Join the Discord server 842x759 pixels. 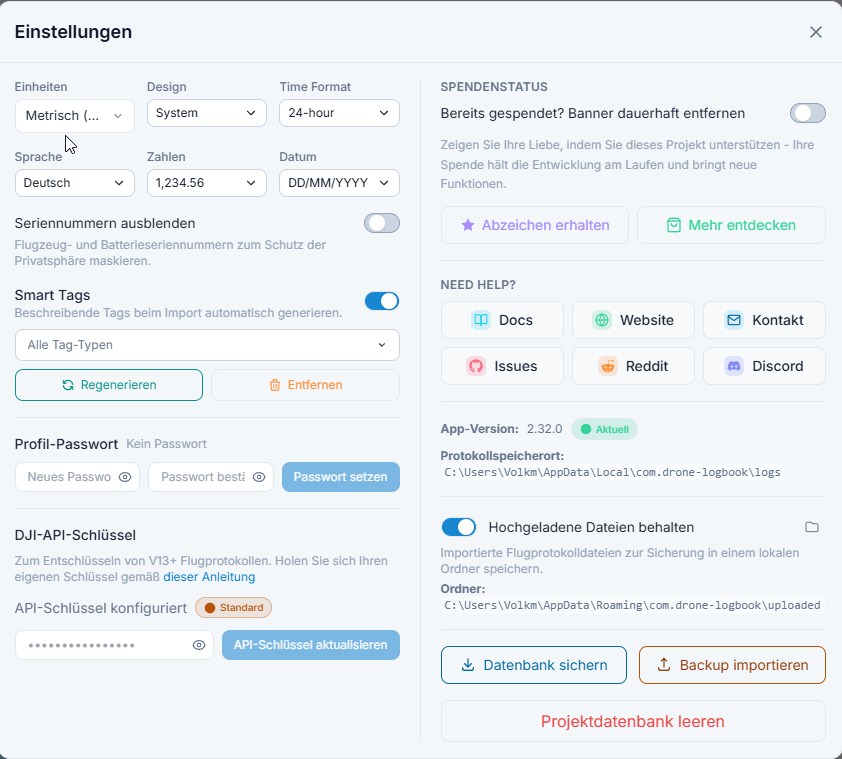(764, 366)
